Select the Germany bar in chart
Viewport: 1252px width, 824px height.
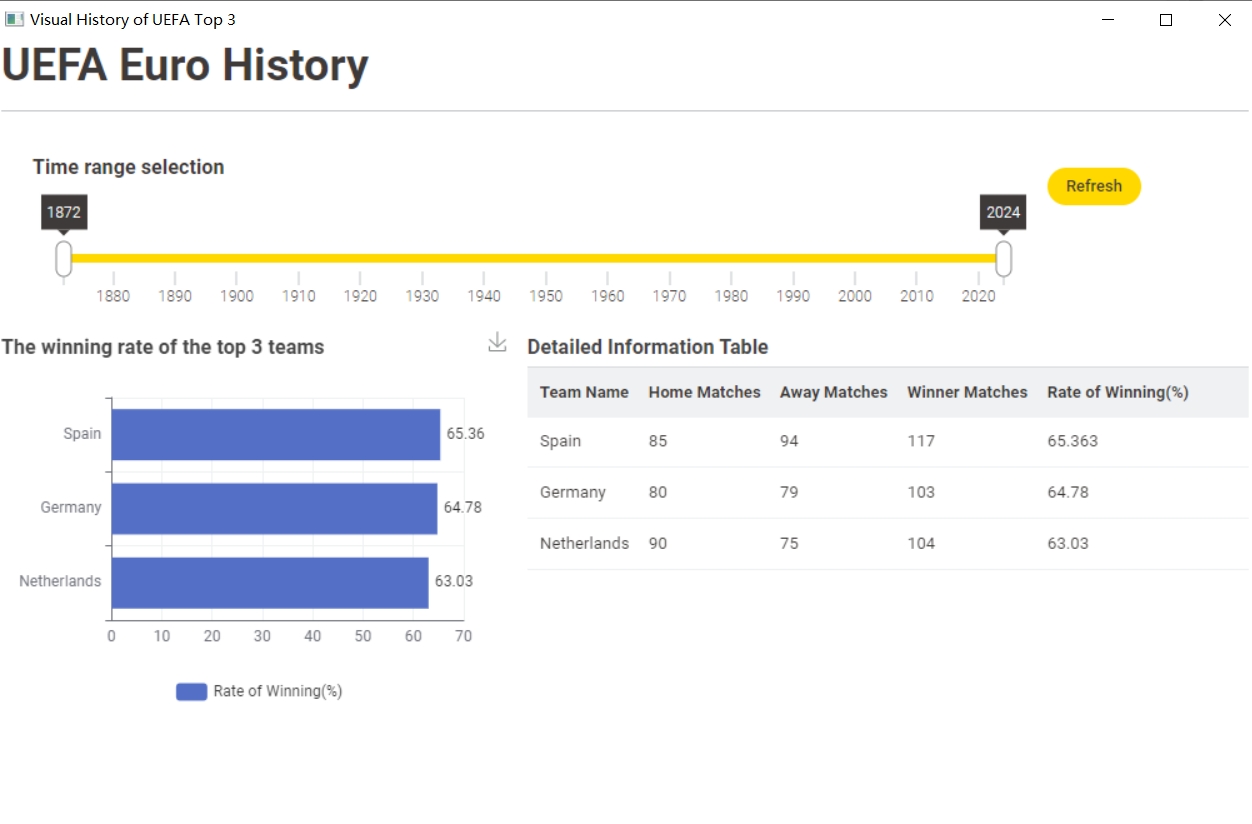pyautogui.click(x=274, y=508)
